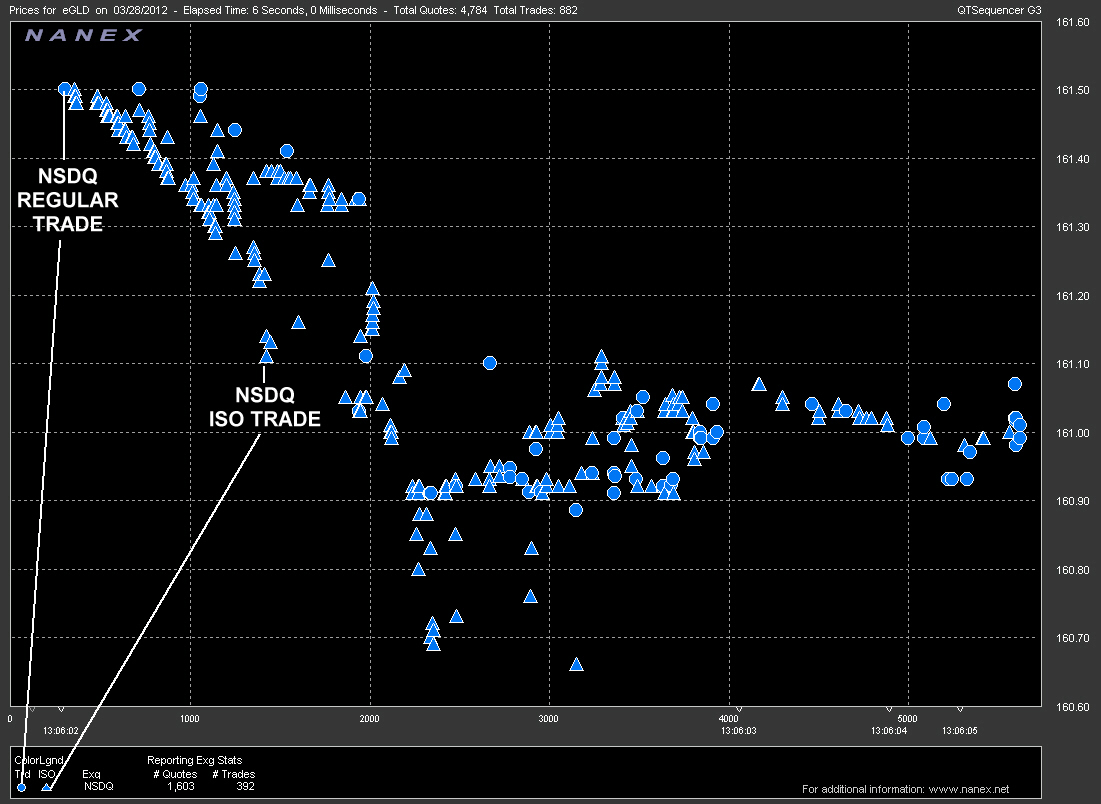
Task: Select the circle trade at 160.89 near sequence 3150
Action: point(576,510)
